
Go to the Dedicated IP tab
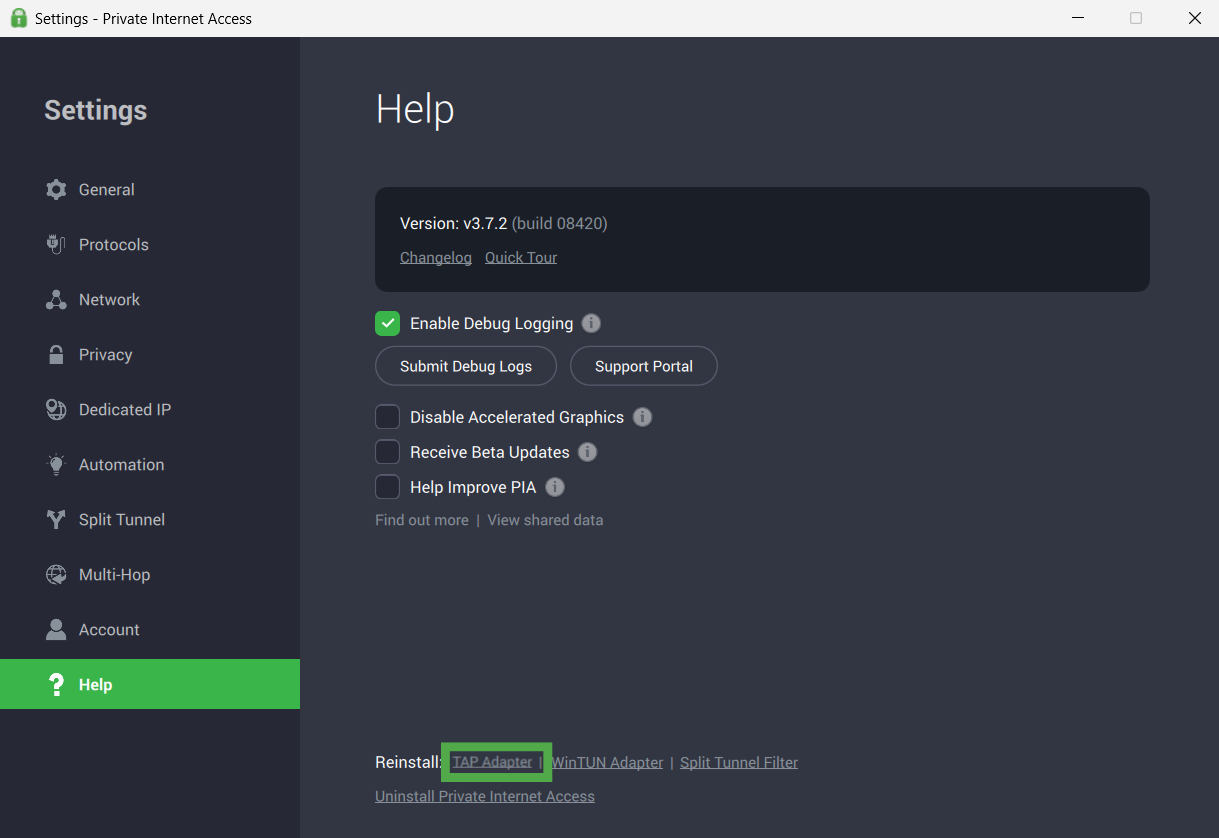(x=150, y=409)
